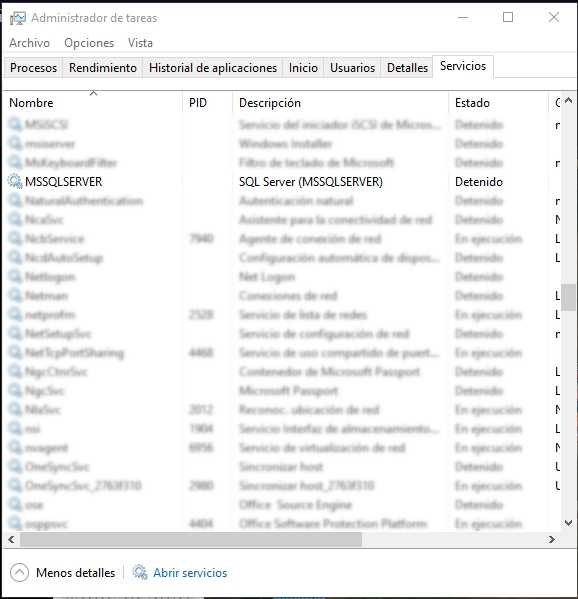Open the Opciones menu
This screenshot has width=578, height=599.
[89, 43]
